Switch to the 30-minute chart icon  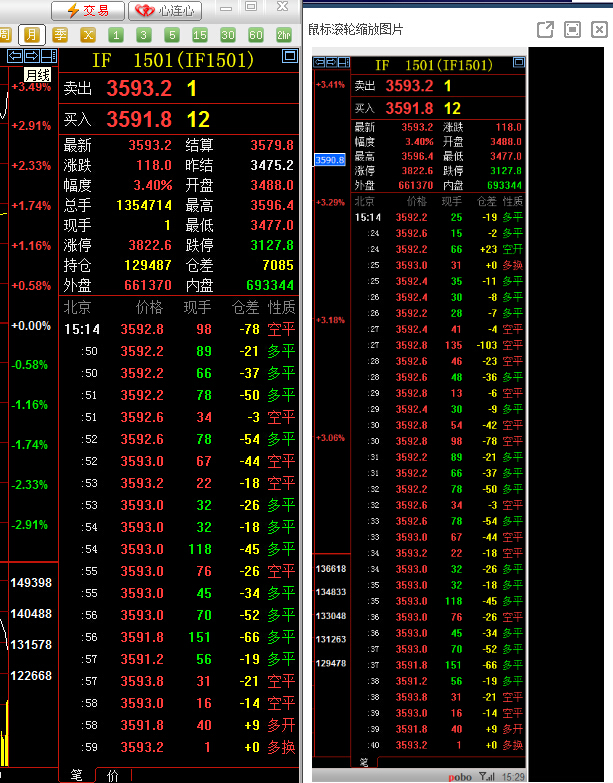(x=228, y=35)
